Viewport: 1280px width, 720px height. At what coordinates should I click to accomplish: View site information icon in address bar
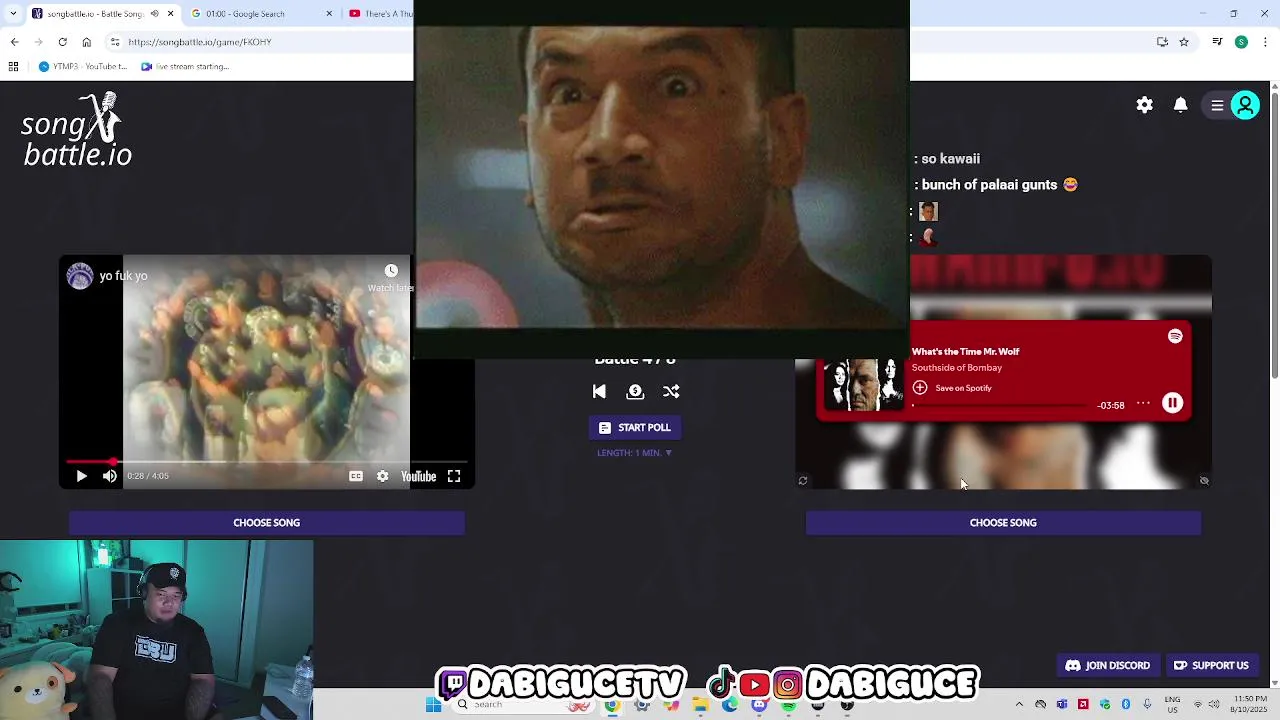[x=115, y=42]
